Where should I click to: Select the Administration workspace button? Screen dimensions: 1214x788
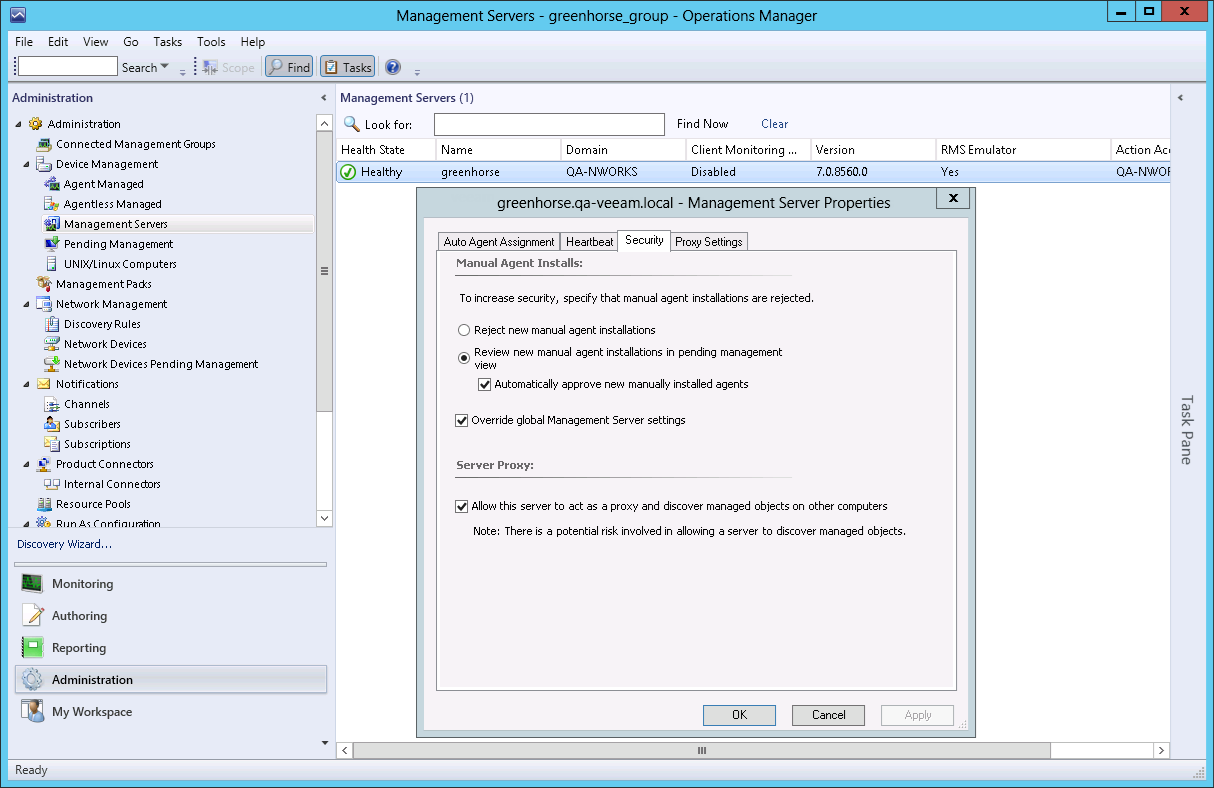171,679
